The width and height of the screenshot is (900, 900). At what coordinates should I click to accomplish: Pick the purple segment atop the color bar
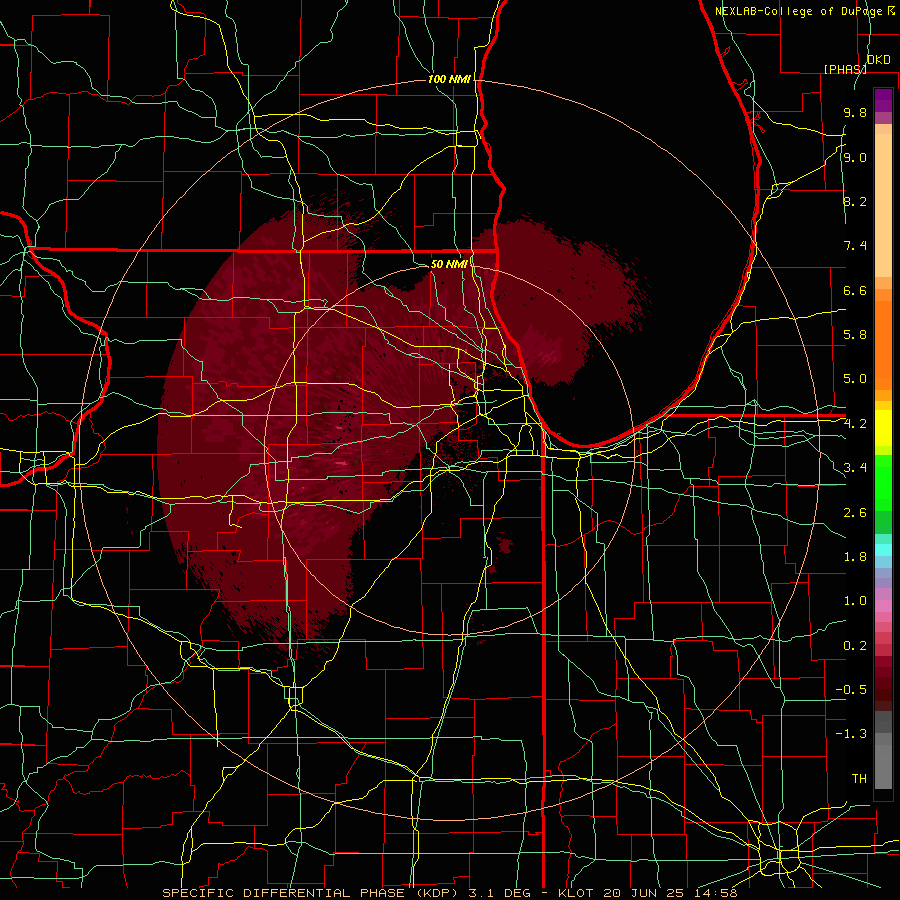pos(883,100)
